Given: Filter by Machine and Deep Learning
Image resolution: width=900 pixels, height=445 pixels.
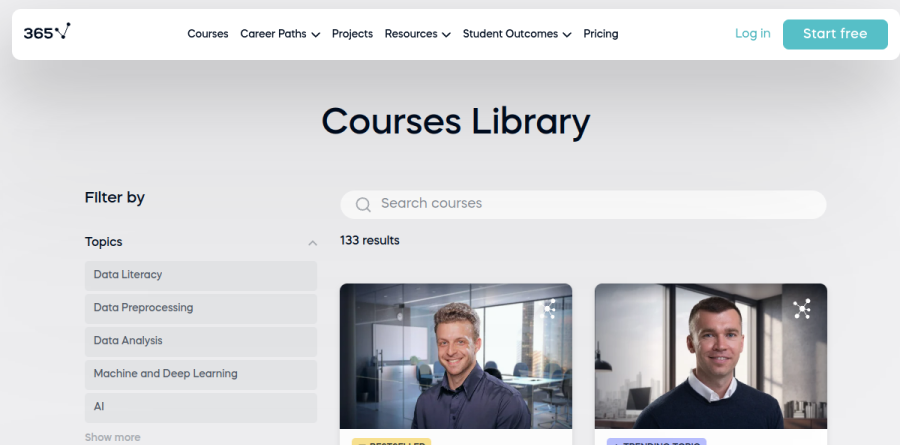Looking at the screenshot, I should (201, 375).
